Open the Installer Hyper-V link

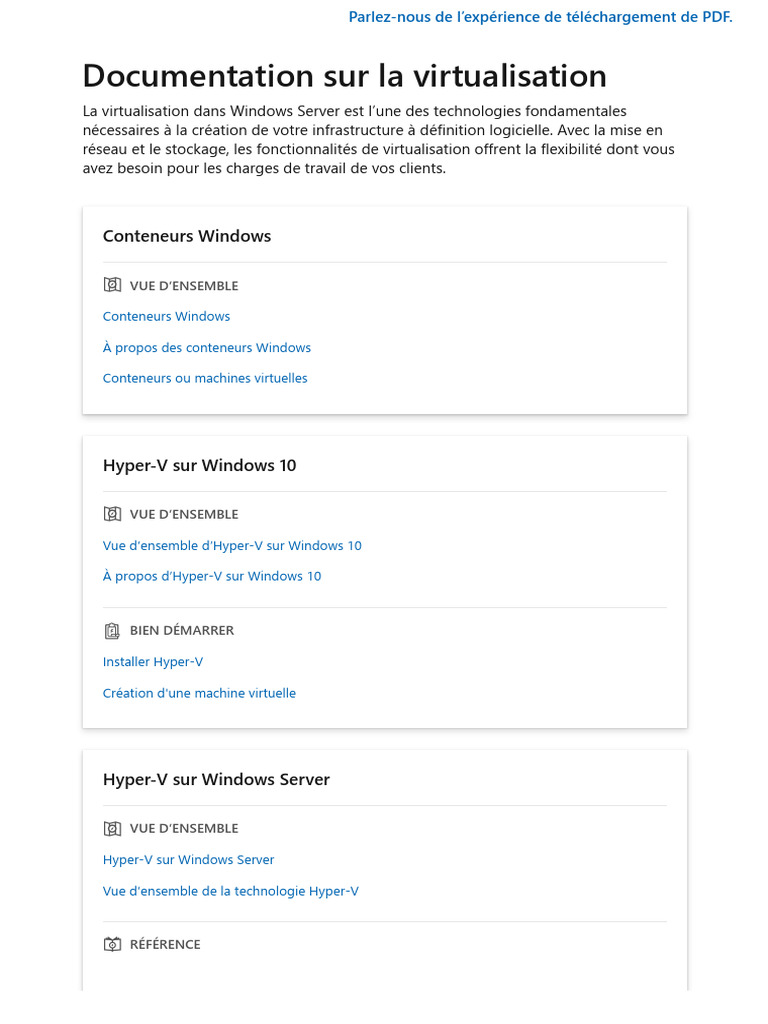153,662
